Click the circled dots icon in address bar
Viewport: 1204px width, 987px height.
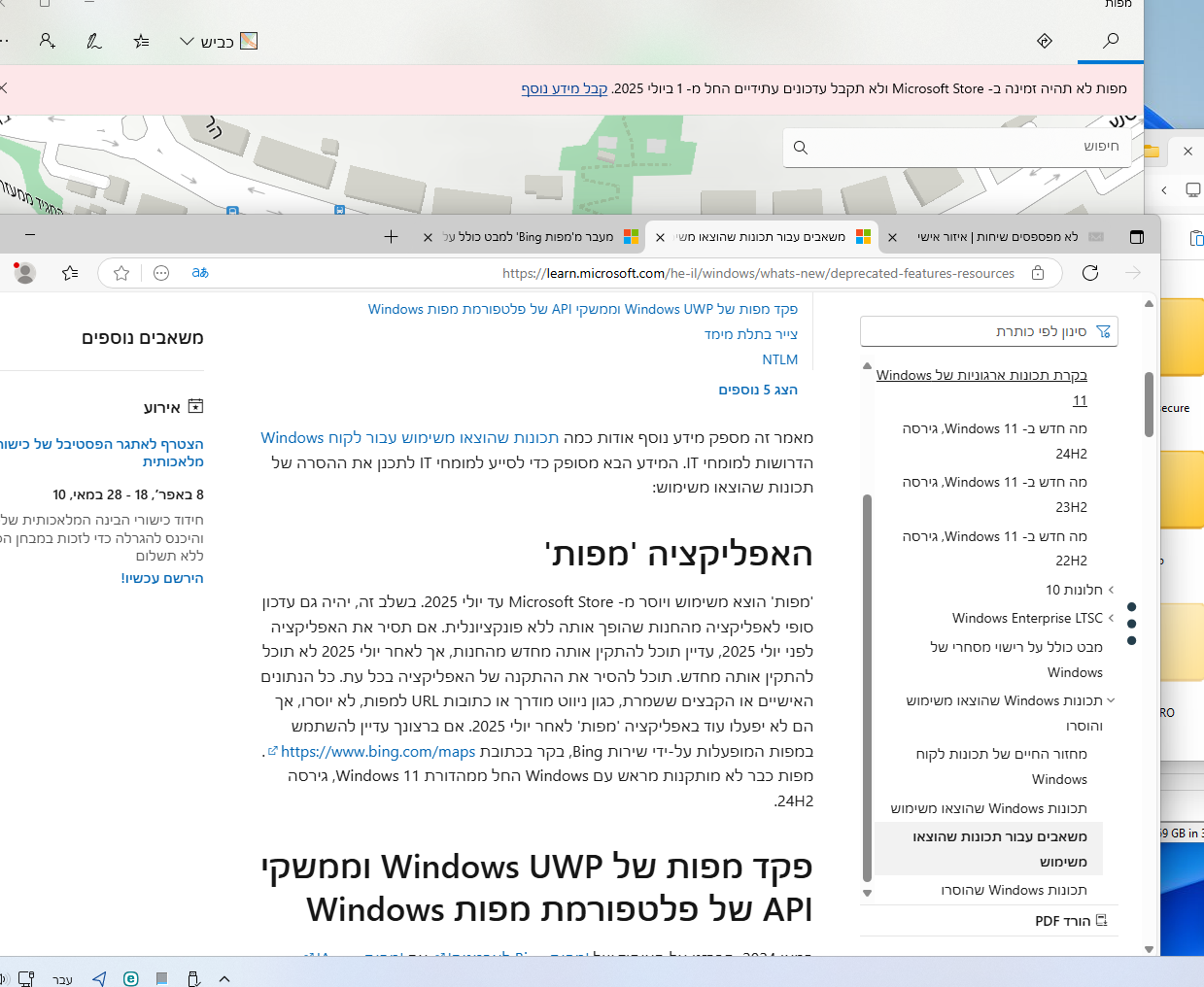point(161,273)
